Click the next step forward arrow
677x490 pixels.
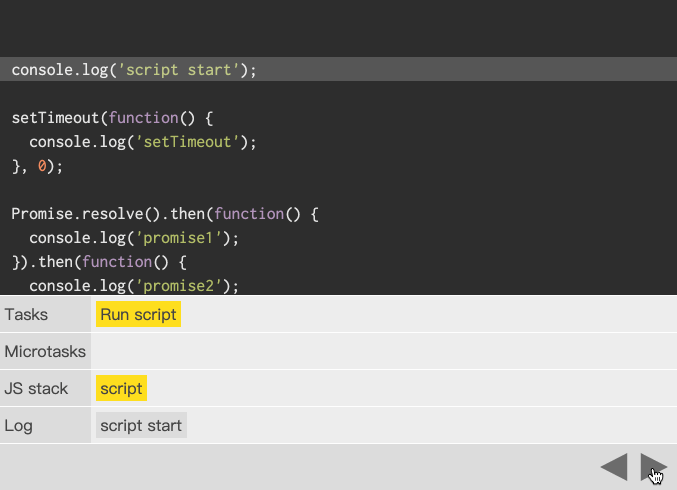[653, 467]
